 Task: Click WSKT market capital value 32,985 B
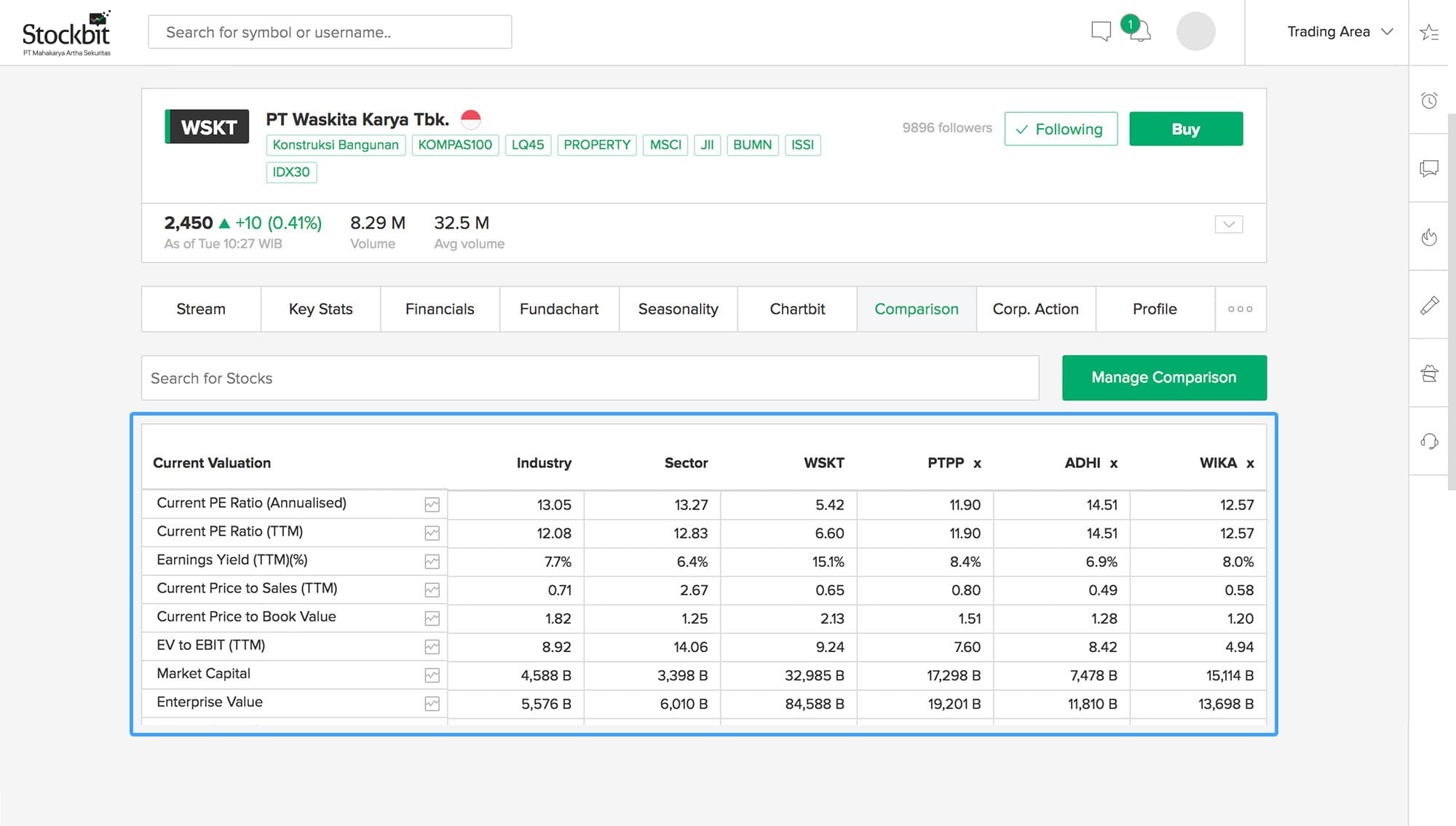[814, 675]
